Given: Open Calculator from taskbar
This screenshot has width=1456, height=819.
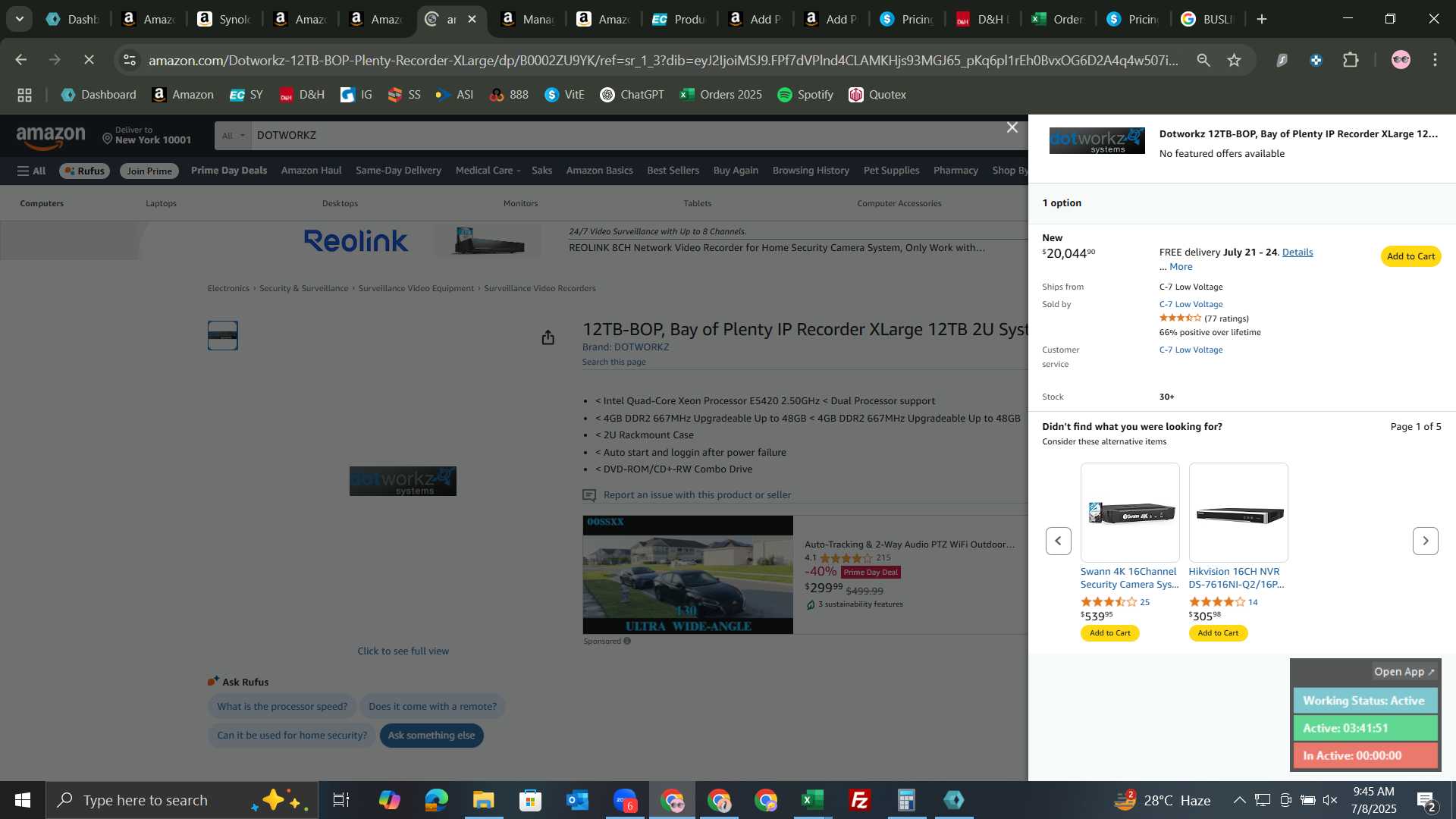Looking at the screenshot, I should coord(906,799).
